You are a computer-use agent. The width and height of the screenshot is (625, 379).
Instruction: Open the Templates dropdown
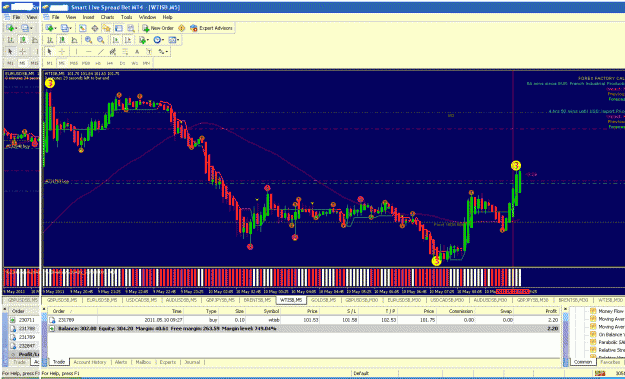point(174,40)
